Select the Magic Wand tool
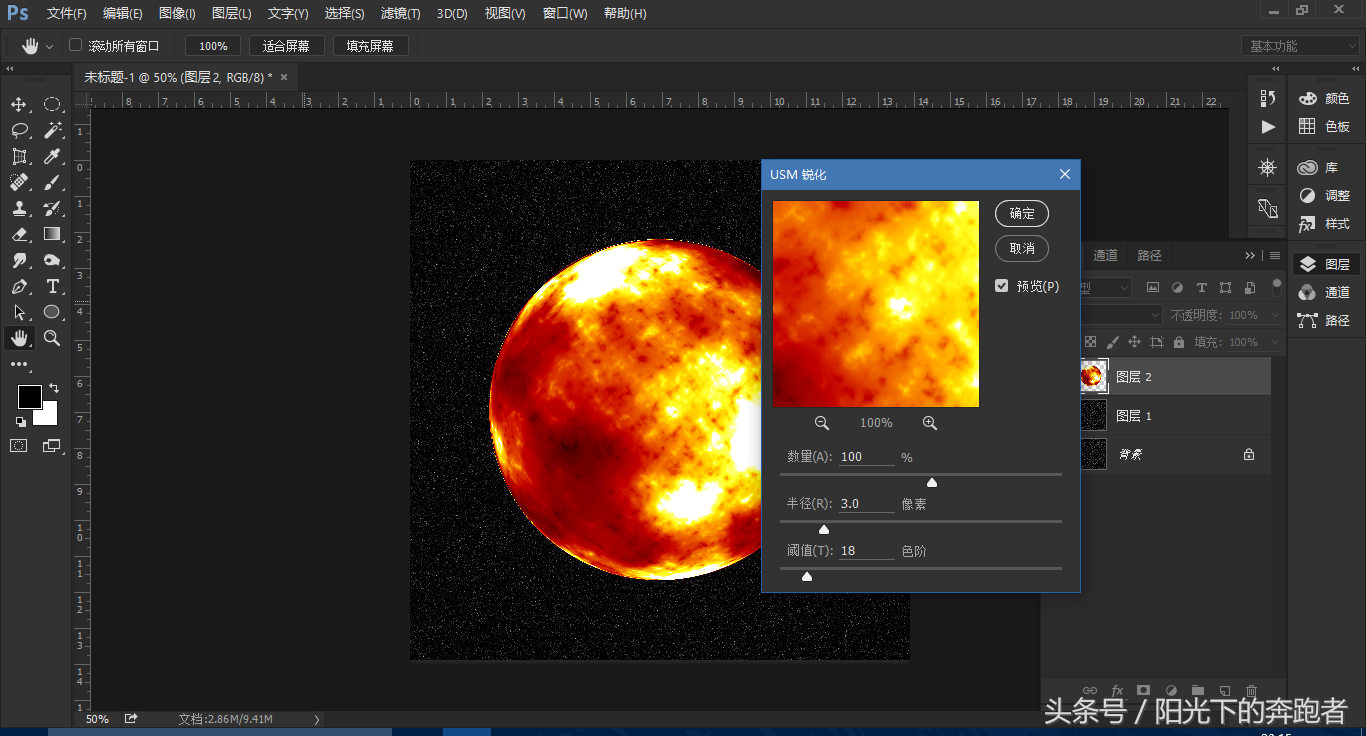The height and width of the screenshot is (736, 1366). click(x=52, y=131)
